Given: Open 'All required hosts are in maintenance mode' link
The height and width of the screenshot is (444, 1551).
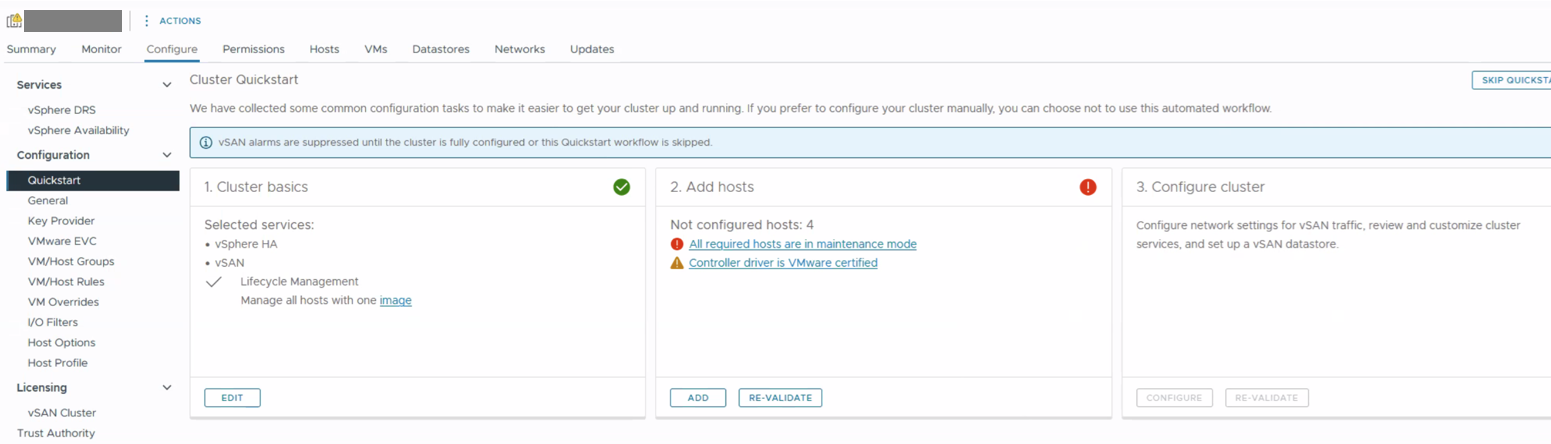Looking at the screenshot, I should point(802,244).
